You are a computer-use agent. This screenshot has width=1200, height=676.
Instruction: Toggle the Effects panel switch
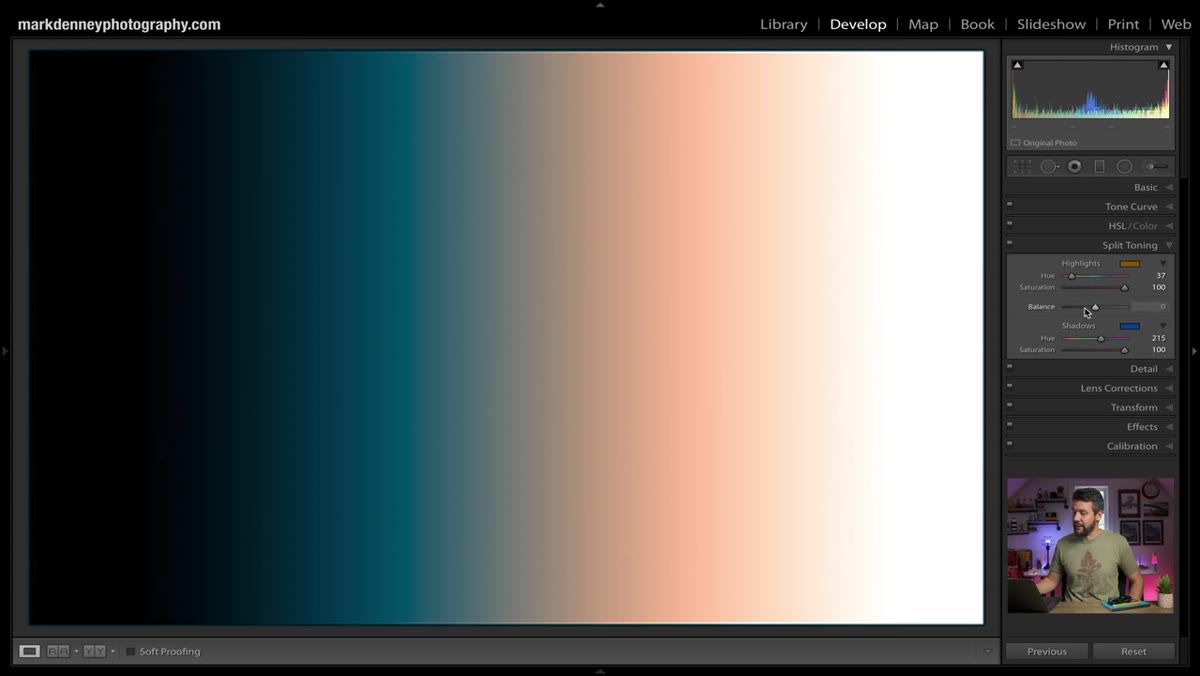(x=1010, y=424)
